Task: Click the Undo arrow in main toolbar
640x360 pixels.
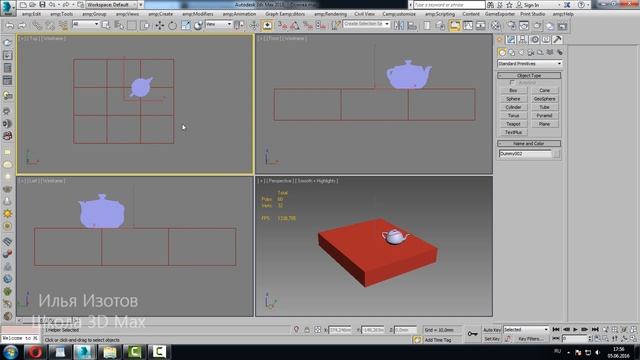Action: 9,25
